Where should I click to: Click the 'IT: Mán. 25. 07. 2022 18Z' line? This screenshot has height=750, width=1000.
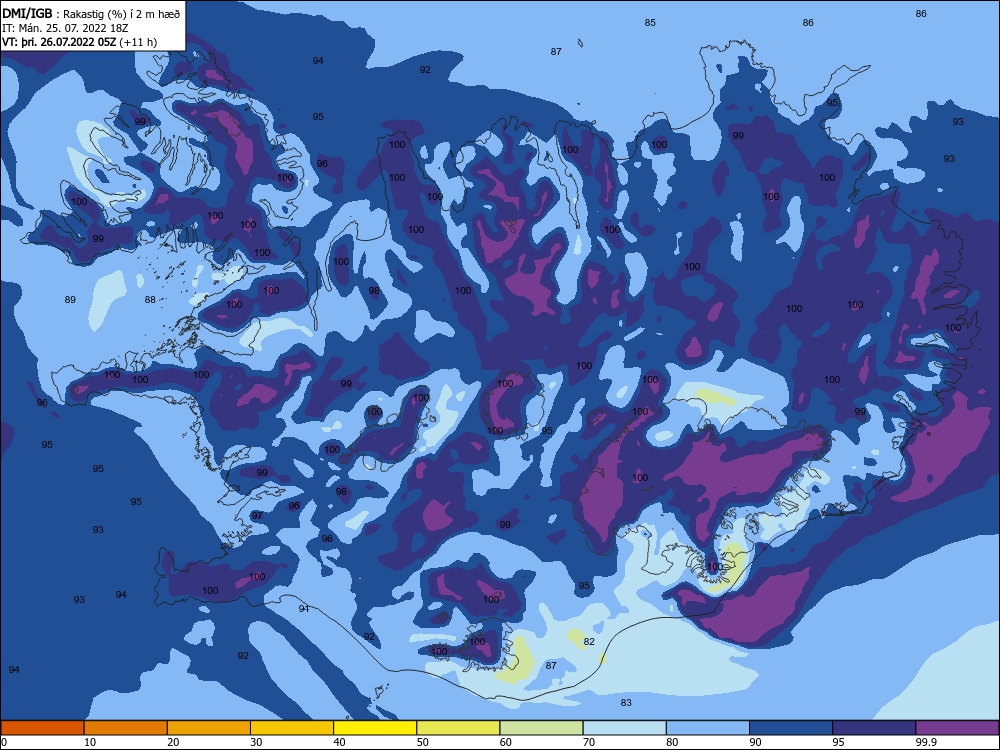[65, 28]
